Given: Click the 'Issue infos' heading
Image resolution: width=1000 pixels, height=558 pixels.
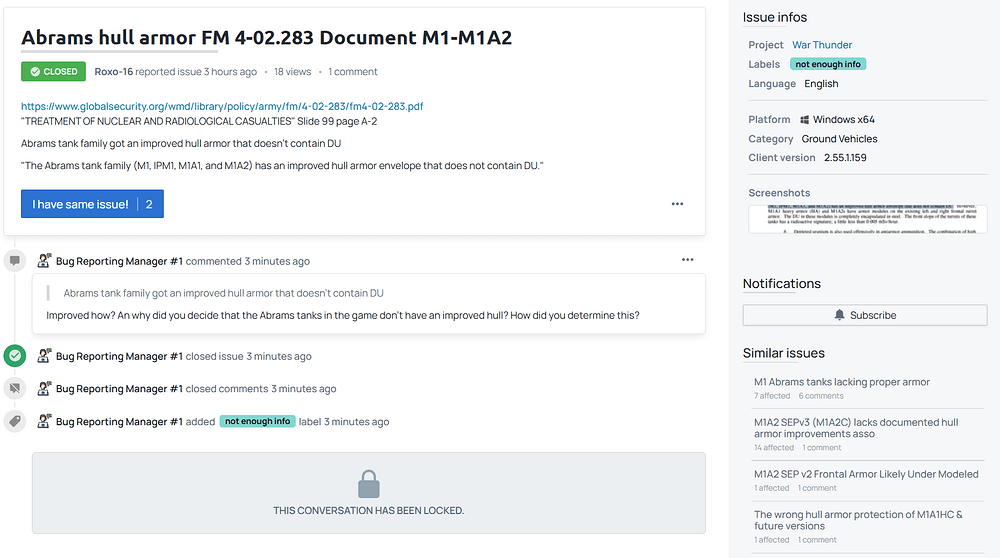Looking at the screenshot, I should pyautogui.click(x=774, y=17).
